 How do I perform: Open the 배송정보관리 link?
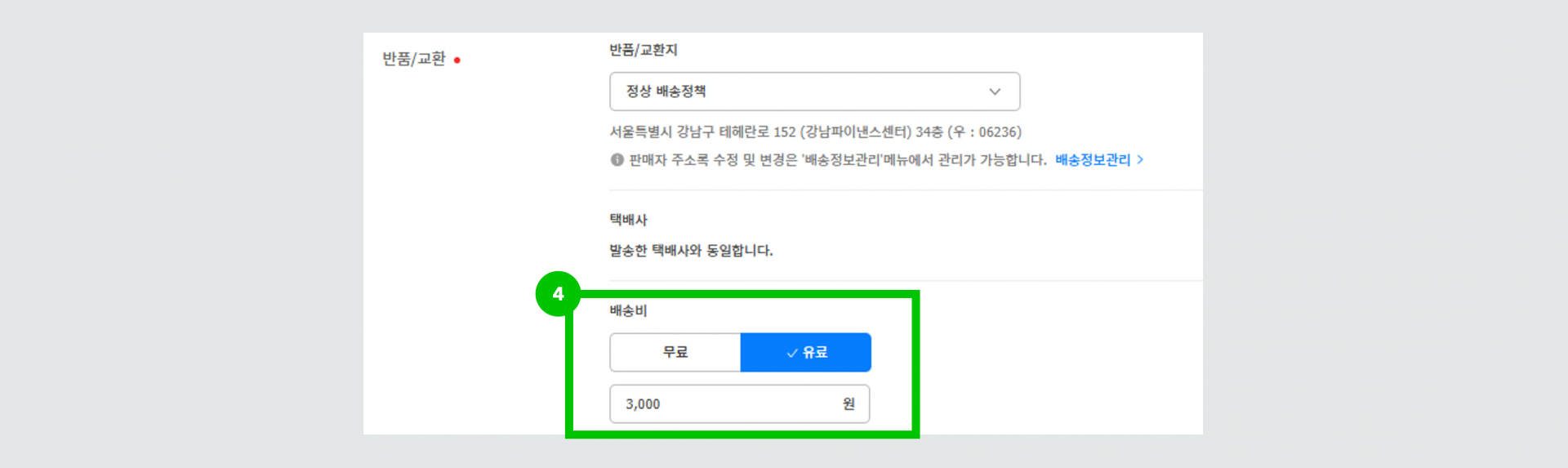(1093, 160)
